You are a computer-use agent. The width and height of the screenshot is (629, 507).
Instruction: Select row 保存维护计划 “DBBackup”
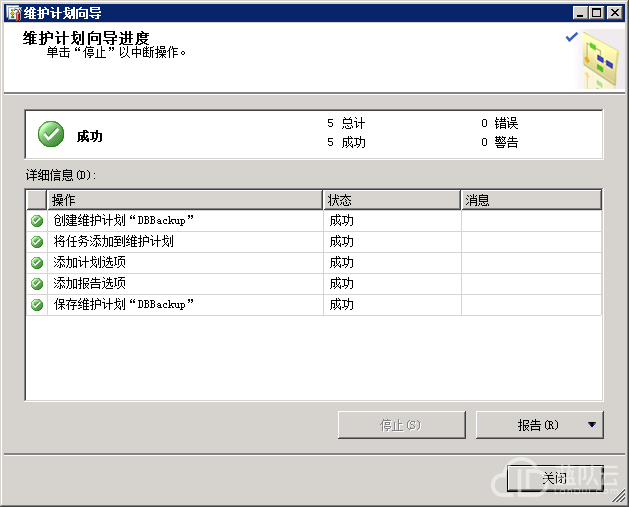click(314, 305)
